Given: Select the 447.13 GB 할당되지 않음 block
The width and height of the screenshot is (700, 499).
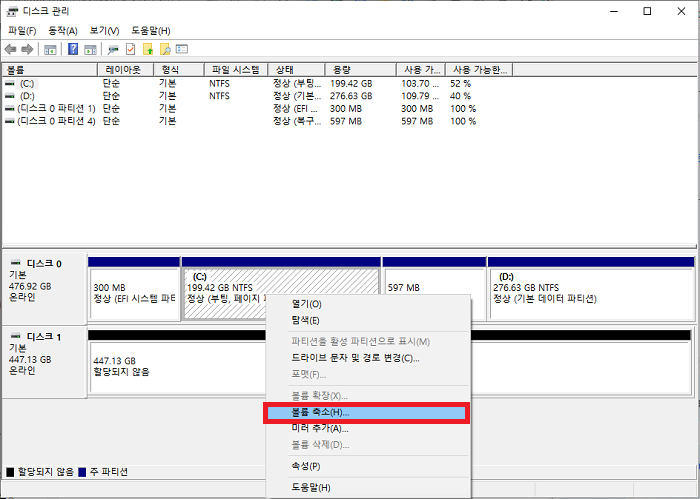Looking at the screenshot, I should coord(390,367).
